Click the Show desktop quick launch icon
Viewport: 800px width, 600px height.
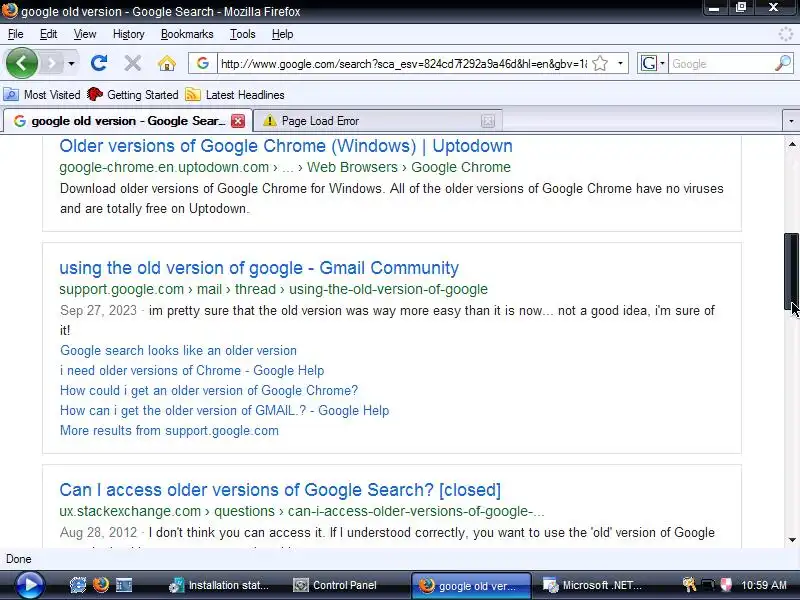click(x=78, y=585)
